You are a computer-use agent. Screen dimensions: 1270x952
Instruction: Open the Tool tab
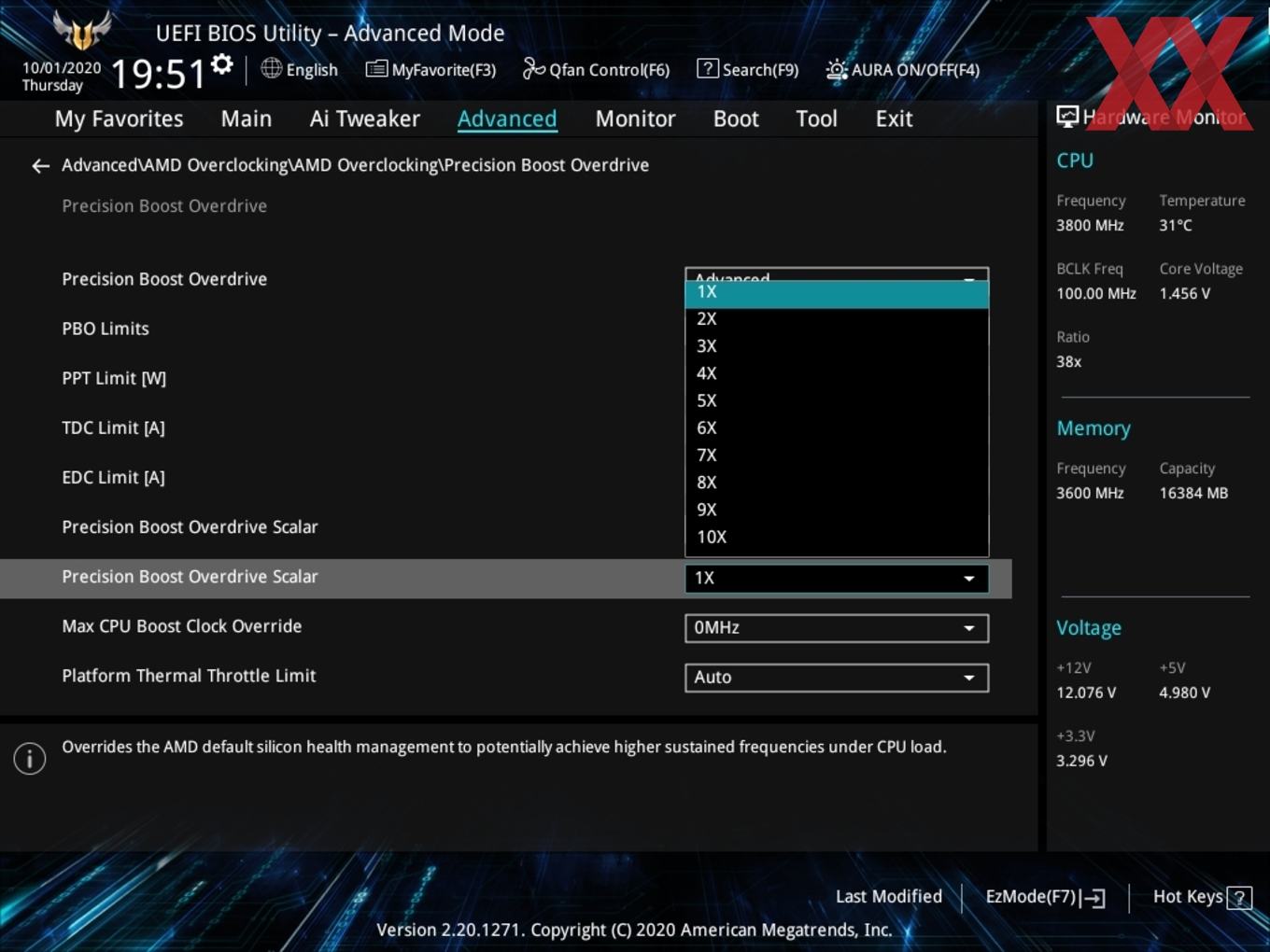tap(816, 119)
